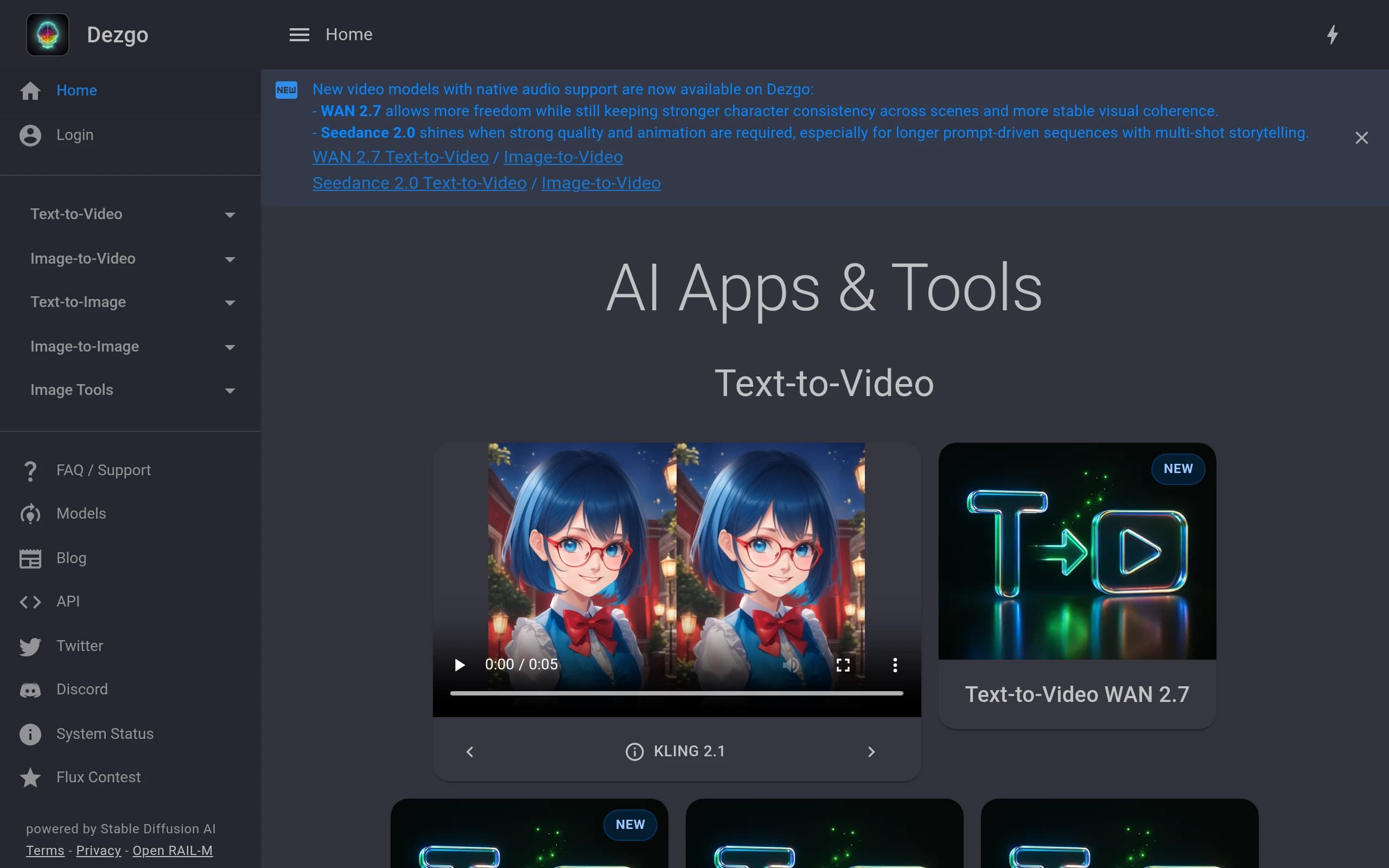Screen dimensions: 1389x868
Task: Click the Home house icon
Action: (x=30, y=91)
